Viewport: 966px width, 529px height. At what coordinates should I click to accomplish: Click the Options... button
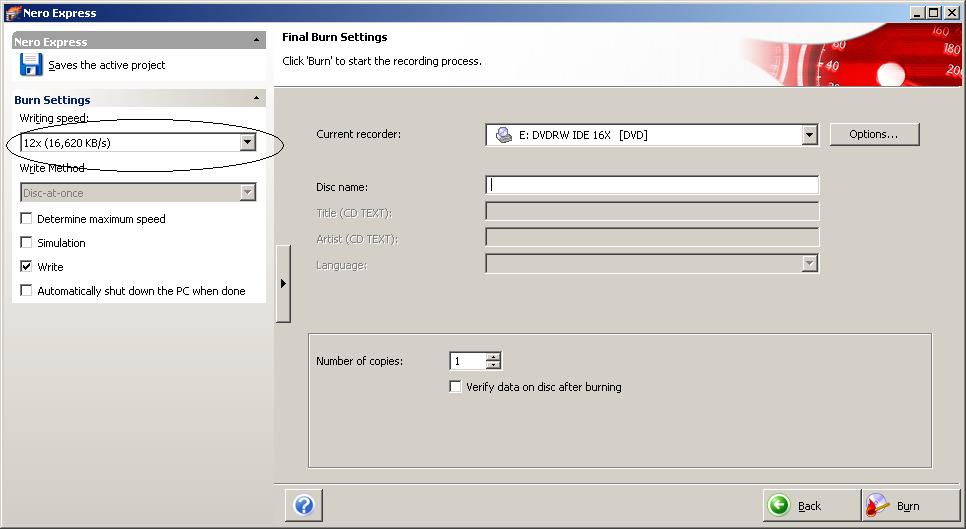click(x=874, y=134)
